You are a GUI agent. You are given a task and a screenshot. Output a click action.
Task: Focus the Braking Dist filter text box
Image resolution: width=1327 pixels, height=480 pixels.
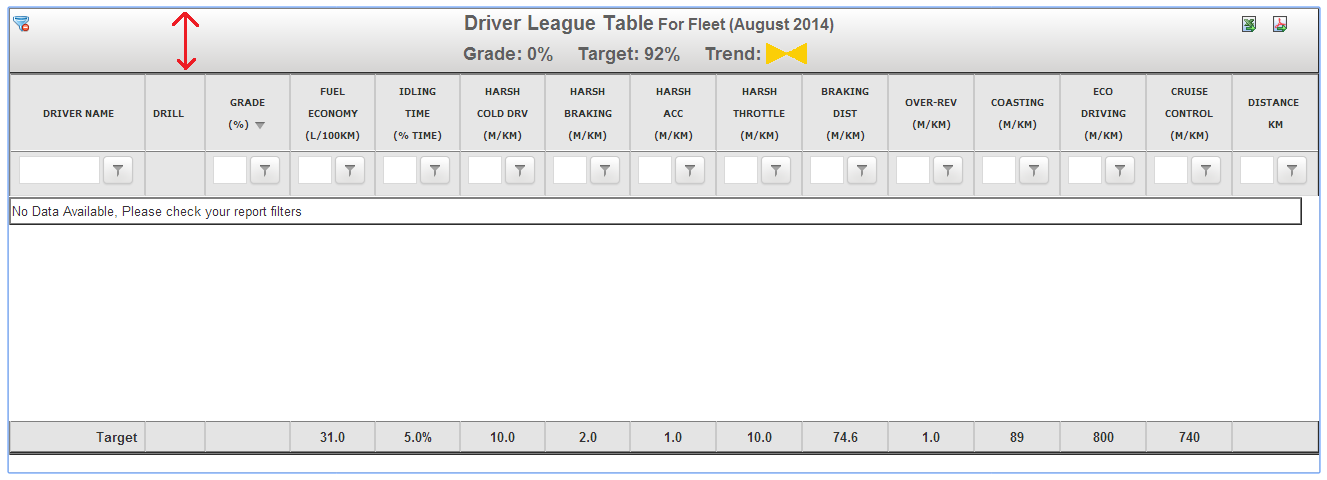tap(827, 171)
